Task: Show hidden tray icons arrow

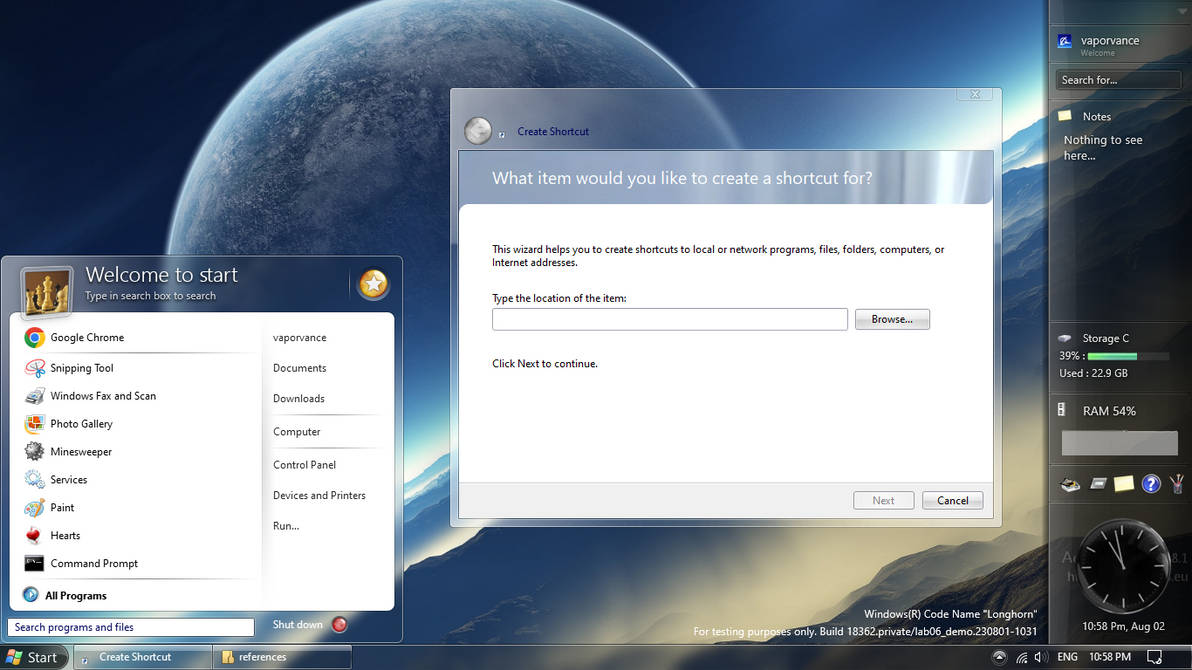Action: coord(999,657)
